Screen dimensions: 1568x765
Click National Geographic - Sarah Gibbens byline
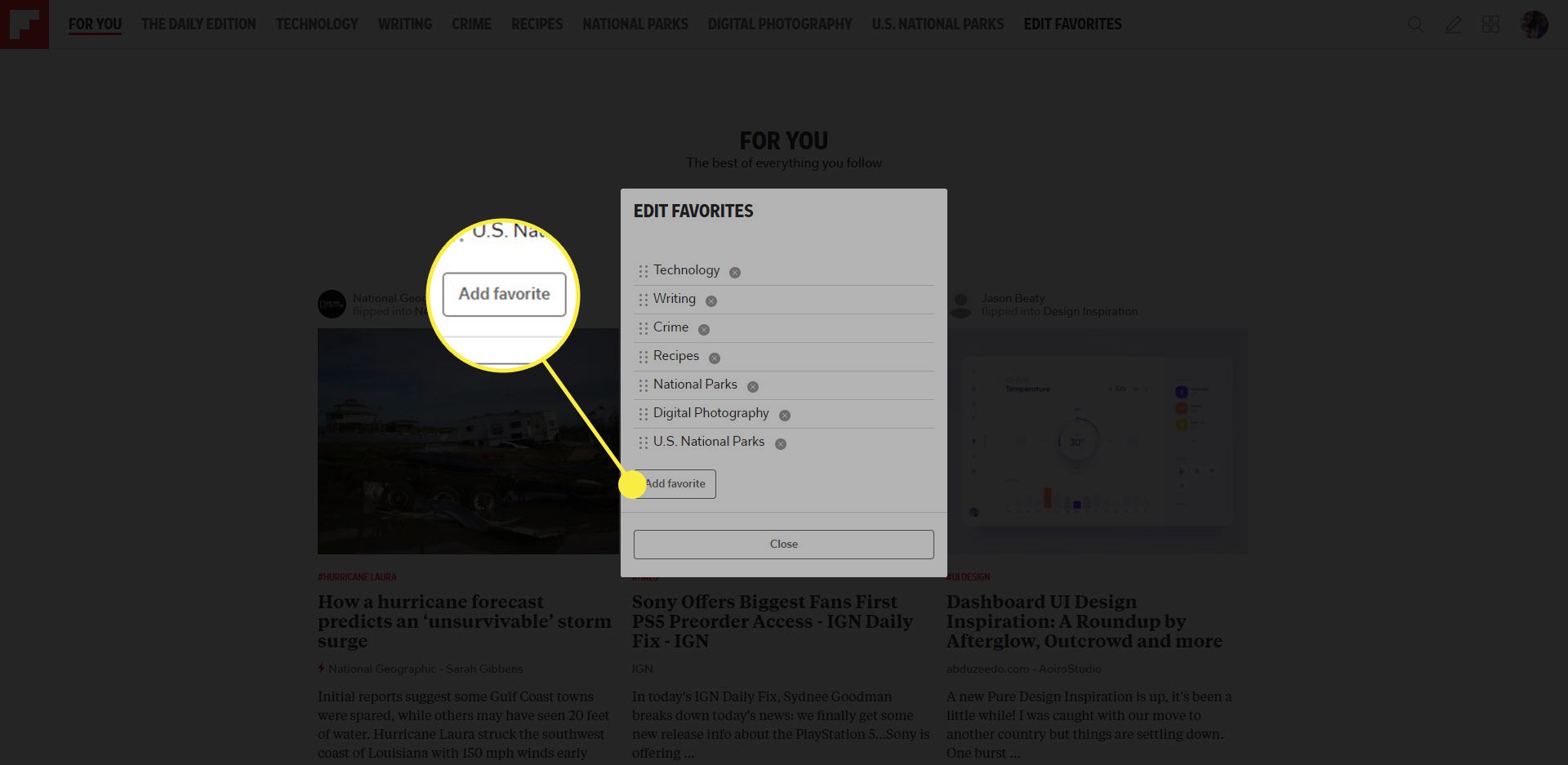click(x=425, y=669)
